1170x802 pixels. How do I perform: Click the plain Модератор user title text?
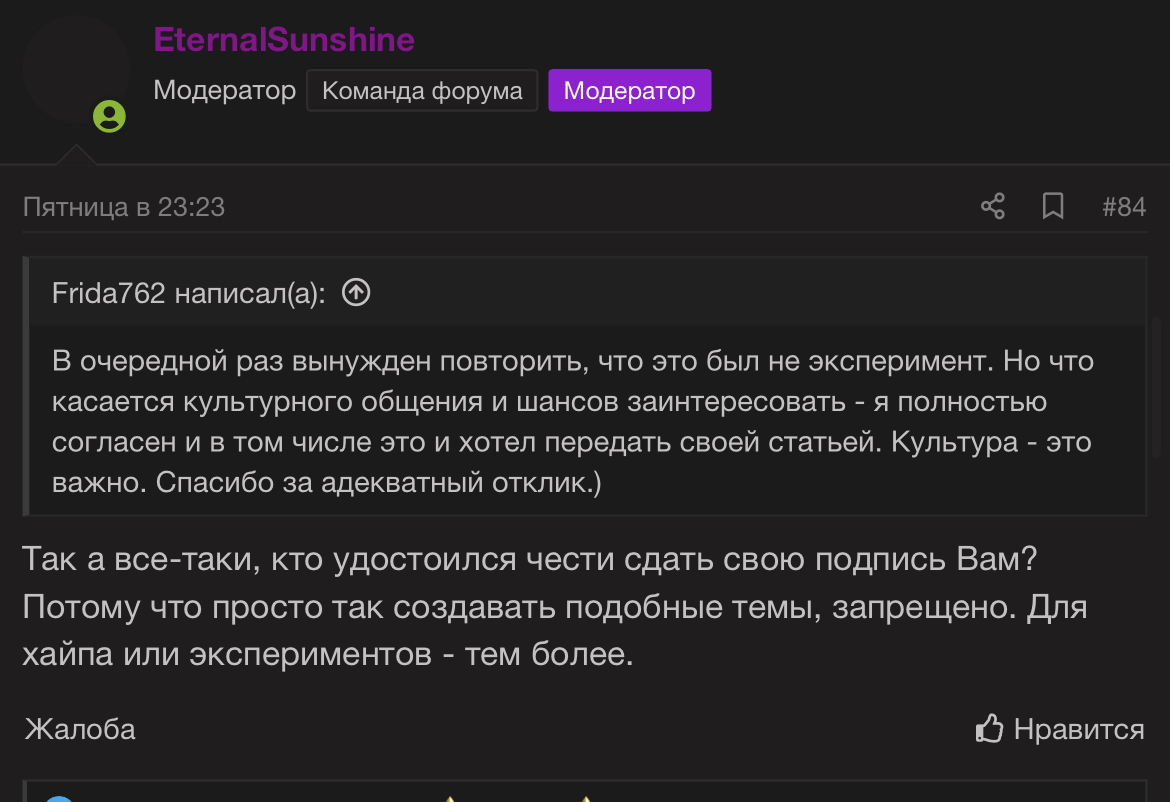225,90
